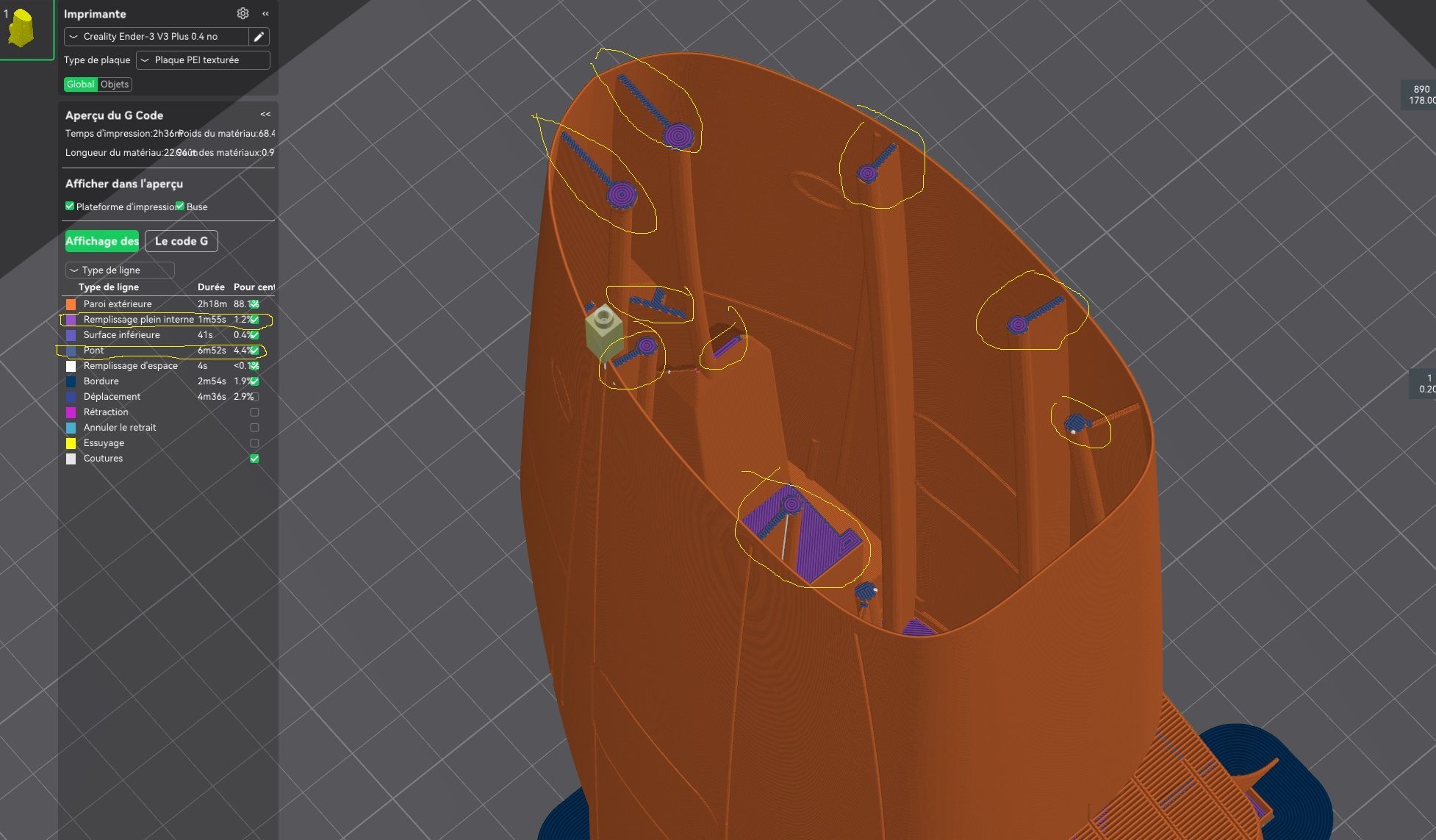
Task: Select Déplacement row label
Action: [x=112, y=397]
